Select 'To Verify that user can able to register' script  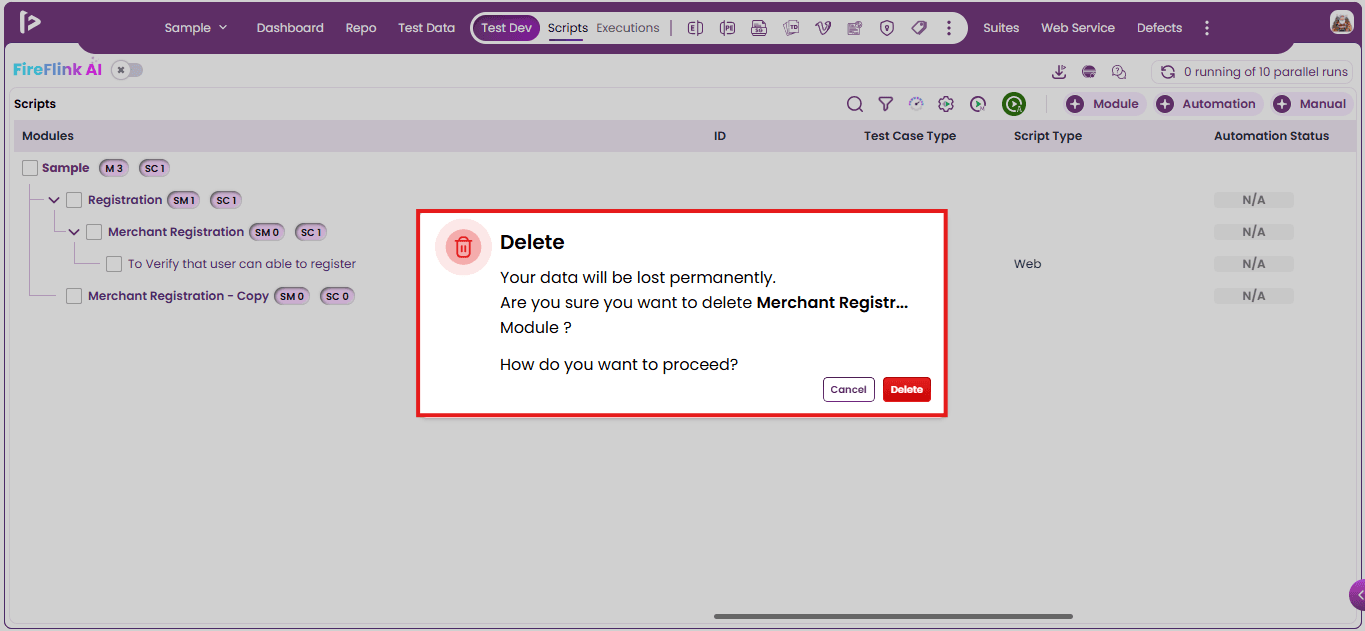point(242,264)
